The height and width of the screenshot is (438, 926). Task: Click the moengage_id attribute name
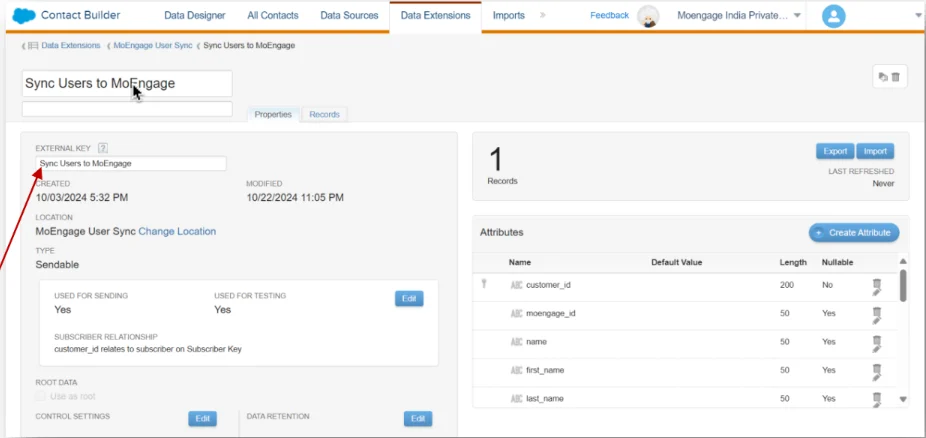point(550,313)
